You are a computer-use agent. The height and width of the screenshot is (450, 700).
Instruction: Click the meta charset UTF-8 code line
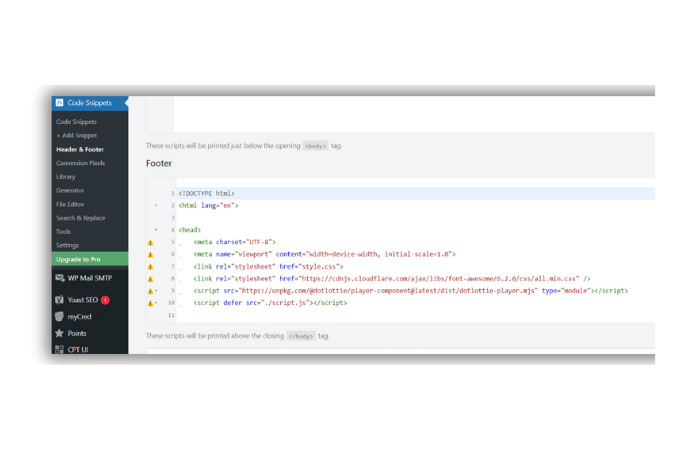[235, 242]
